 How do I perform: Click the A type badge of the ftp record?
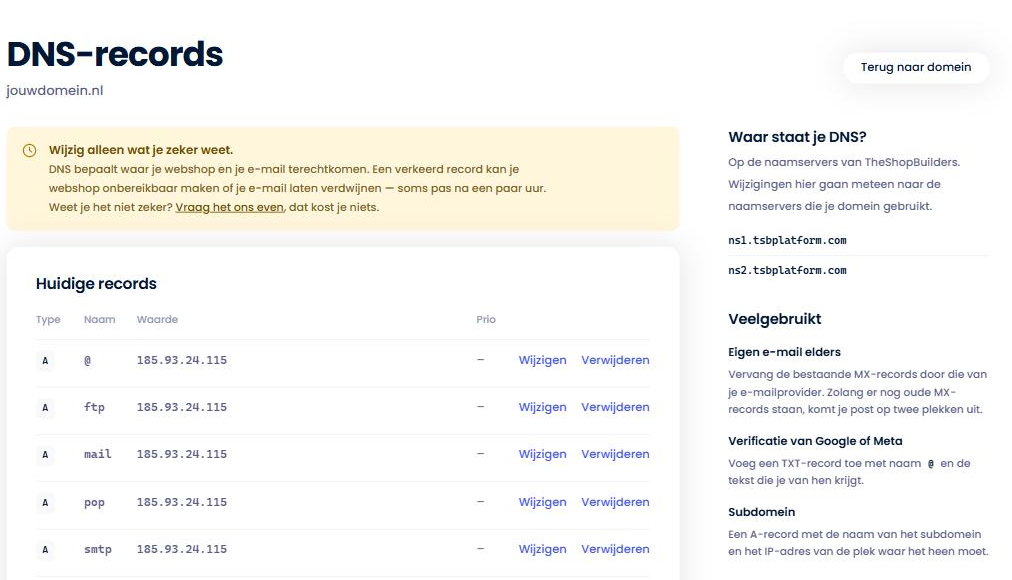pos(45,408)
